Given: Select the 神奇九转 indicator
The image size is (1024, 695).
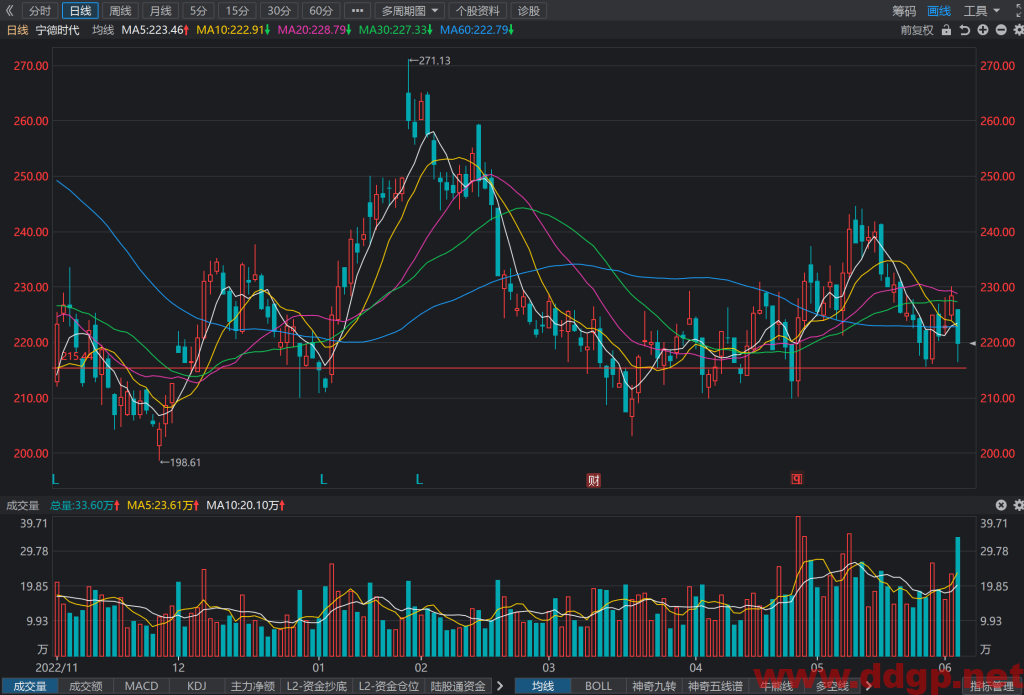Looking at the screenshot, I should 654,686.
